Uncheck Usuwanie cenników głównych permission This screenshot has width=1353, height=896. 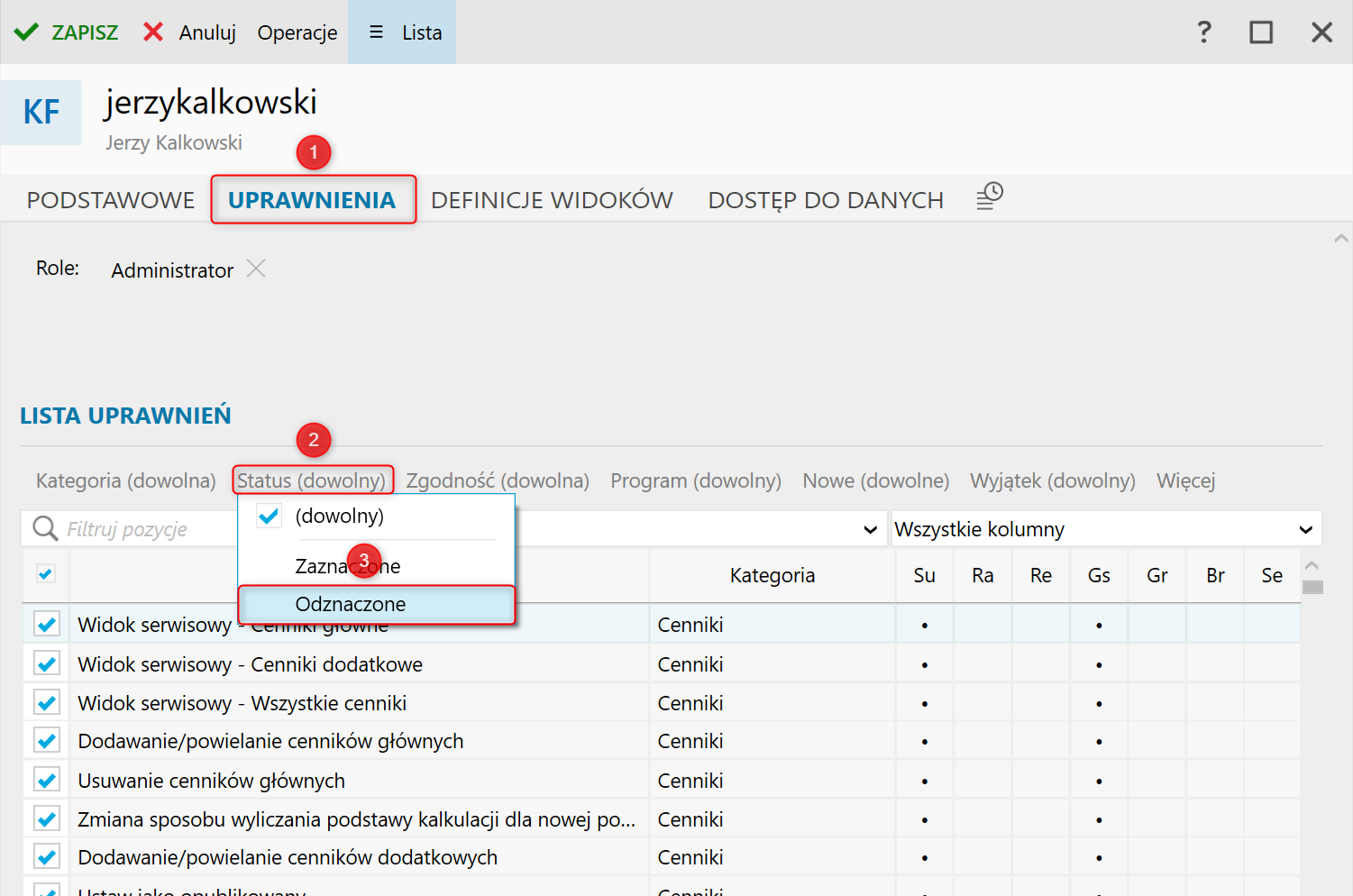47,780
